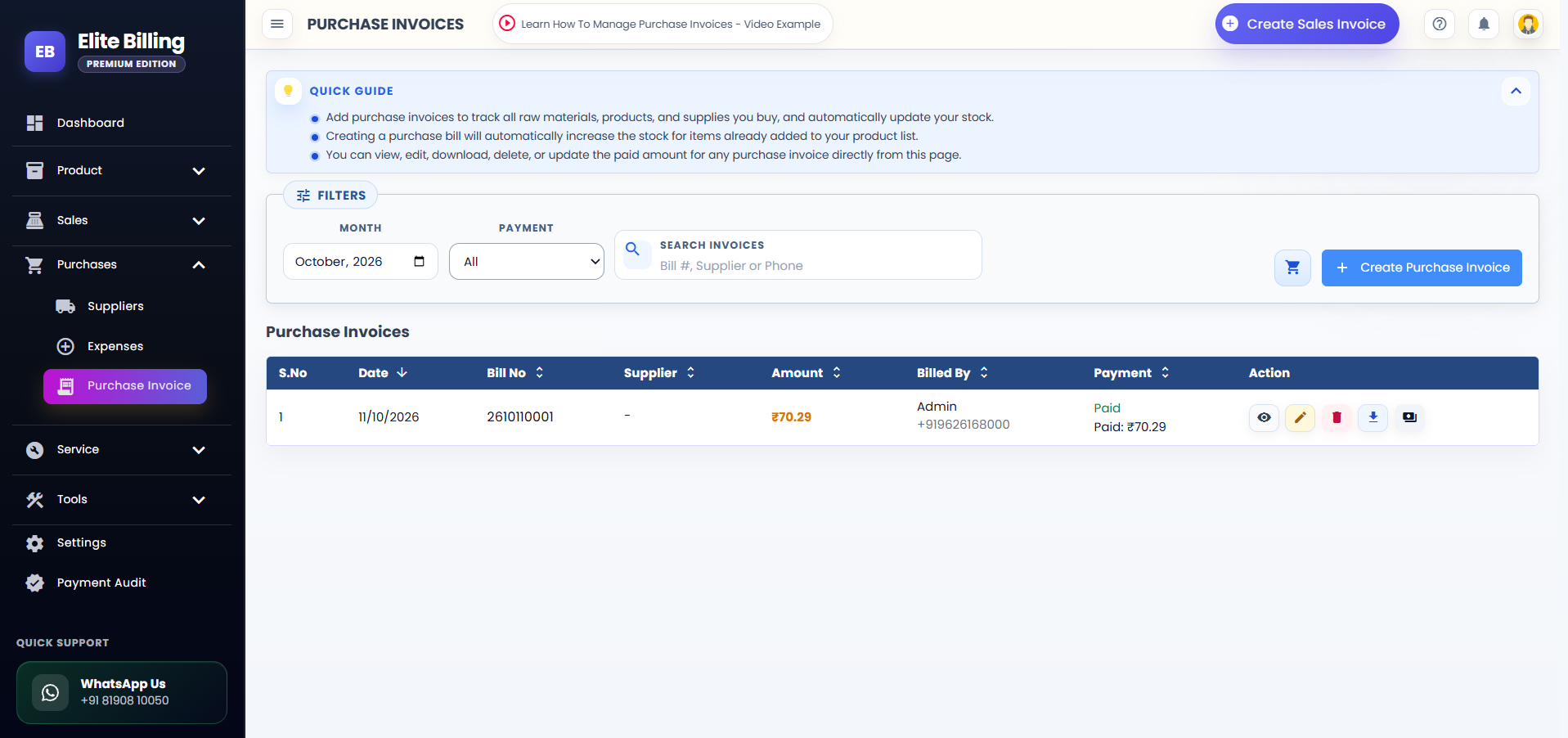Download invoice 2610110001

1373,417
